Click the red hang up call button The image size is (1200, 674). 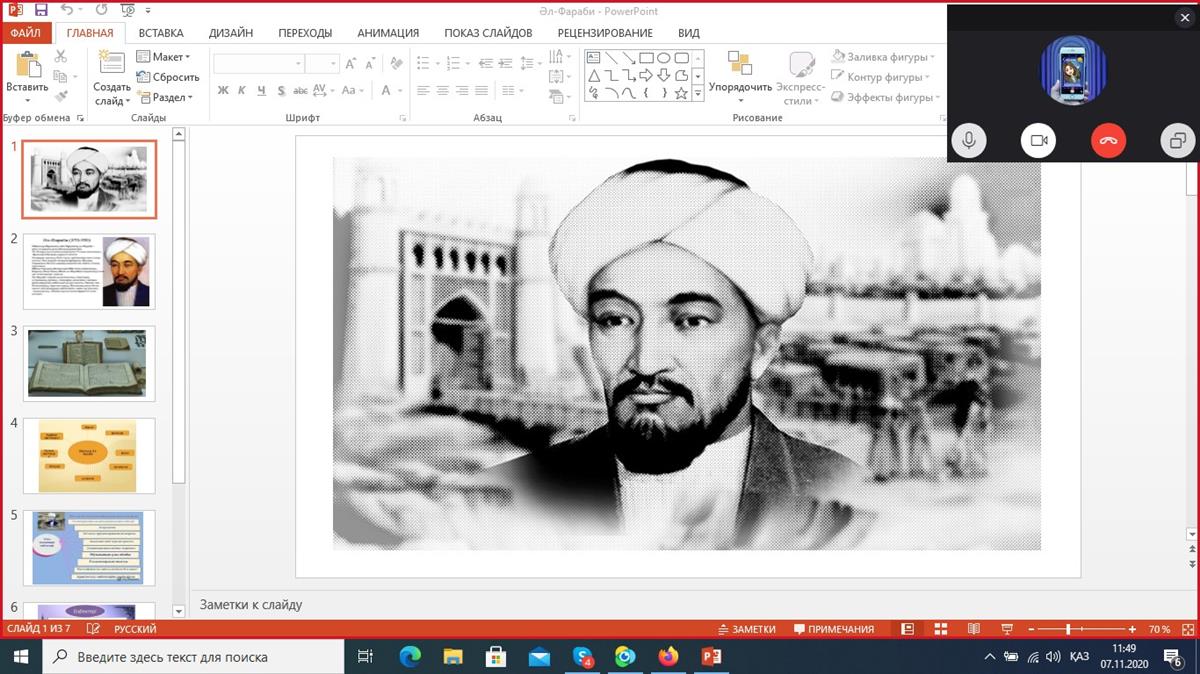1108,141
